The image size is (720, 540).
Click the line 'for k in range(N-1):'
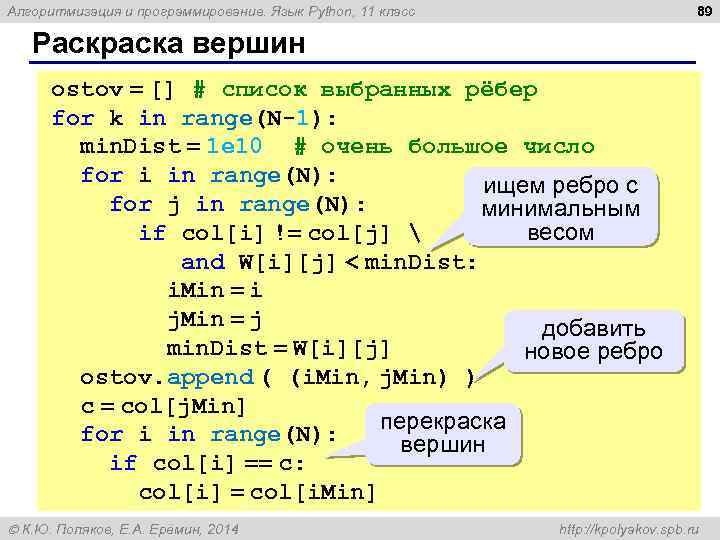coord(194,118)
